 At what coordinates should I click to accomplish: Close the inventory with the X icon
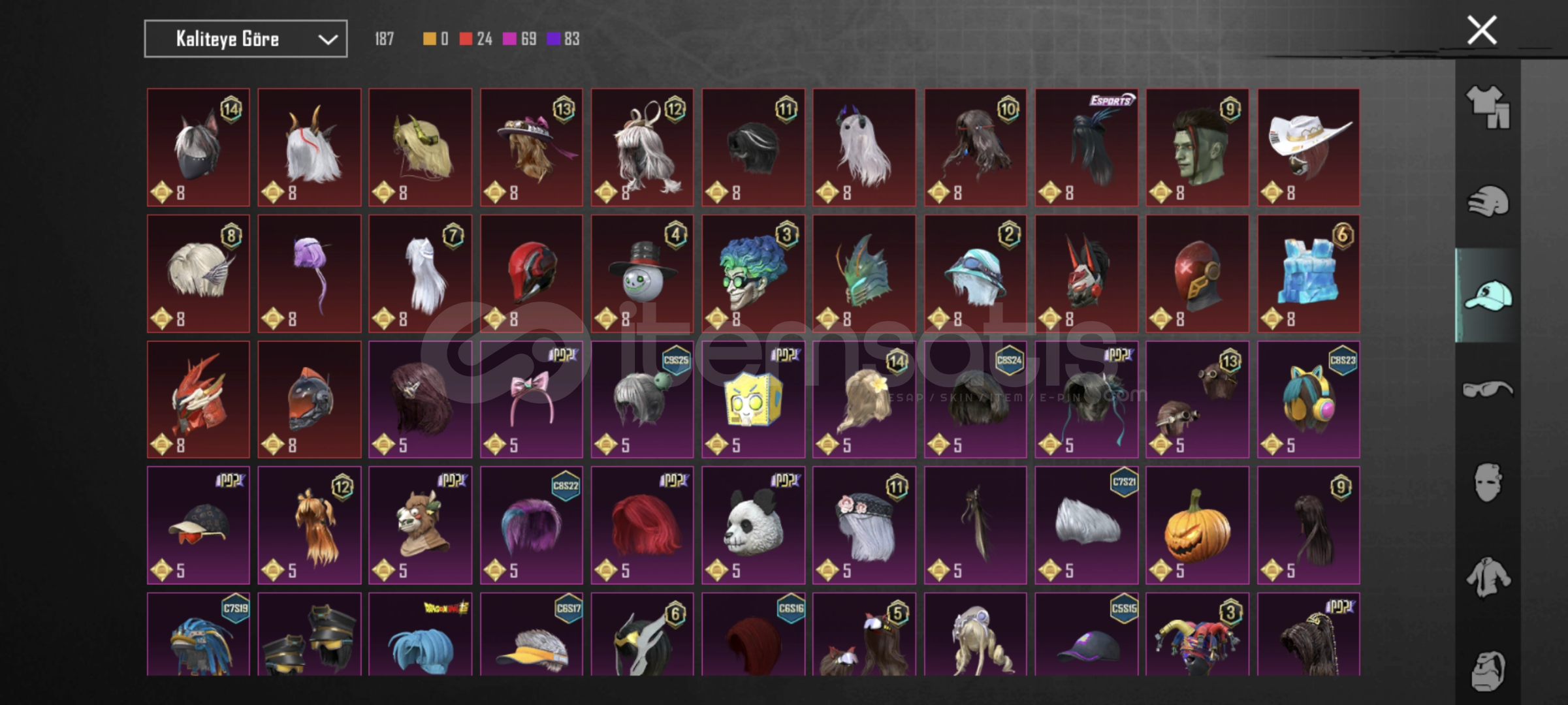coord(1482,31)
